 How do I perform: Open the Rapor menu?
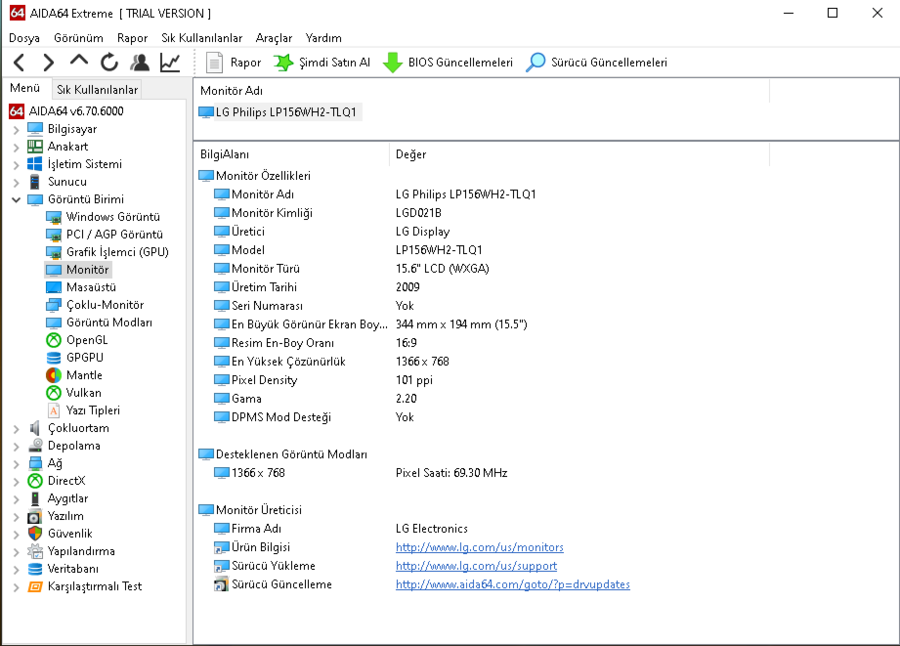(132, 38)
